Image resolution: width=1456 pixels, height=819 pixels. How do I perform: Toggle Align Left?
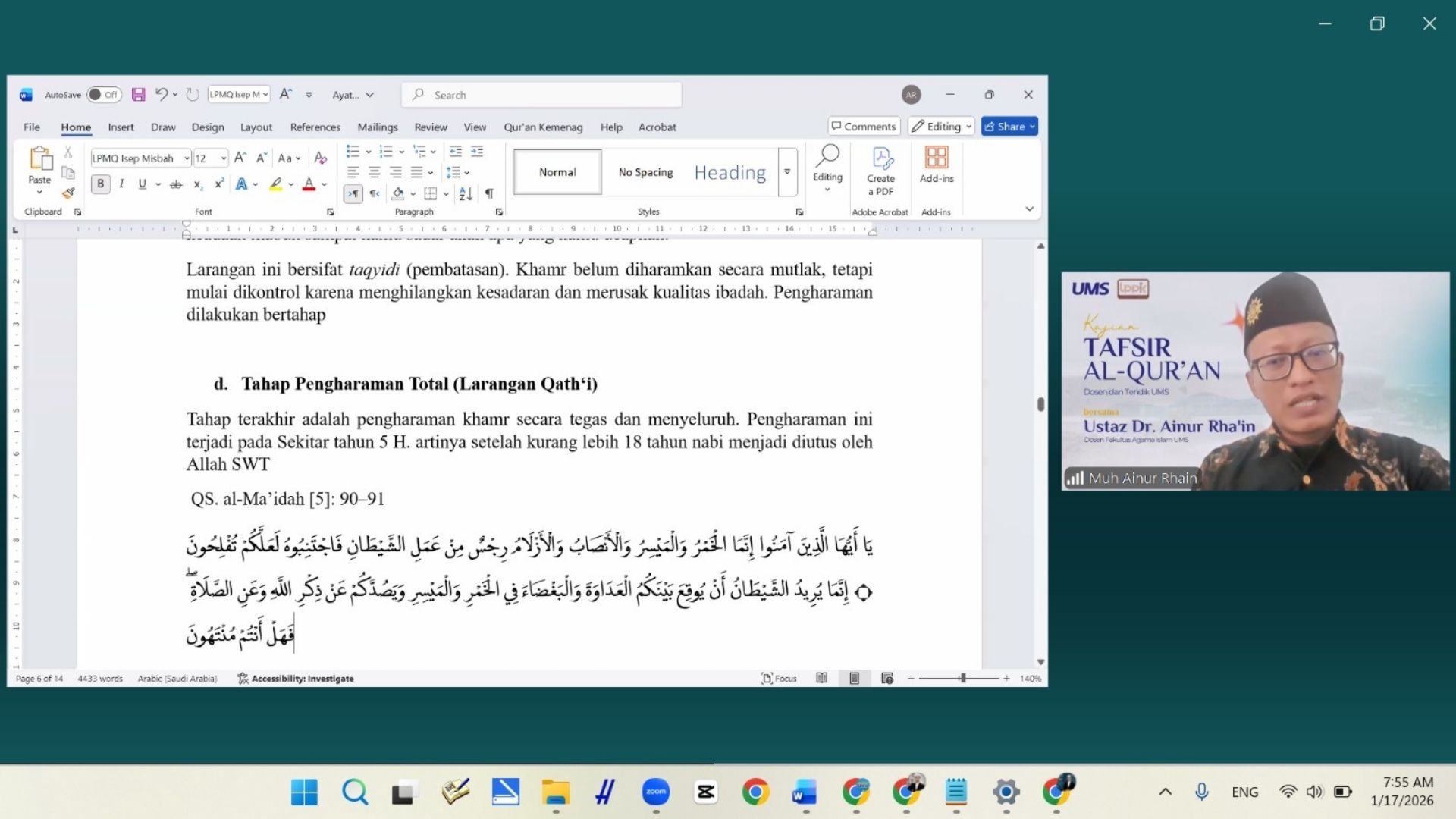(x=353, y=173)
